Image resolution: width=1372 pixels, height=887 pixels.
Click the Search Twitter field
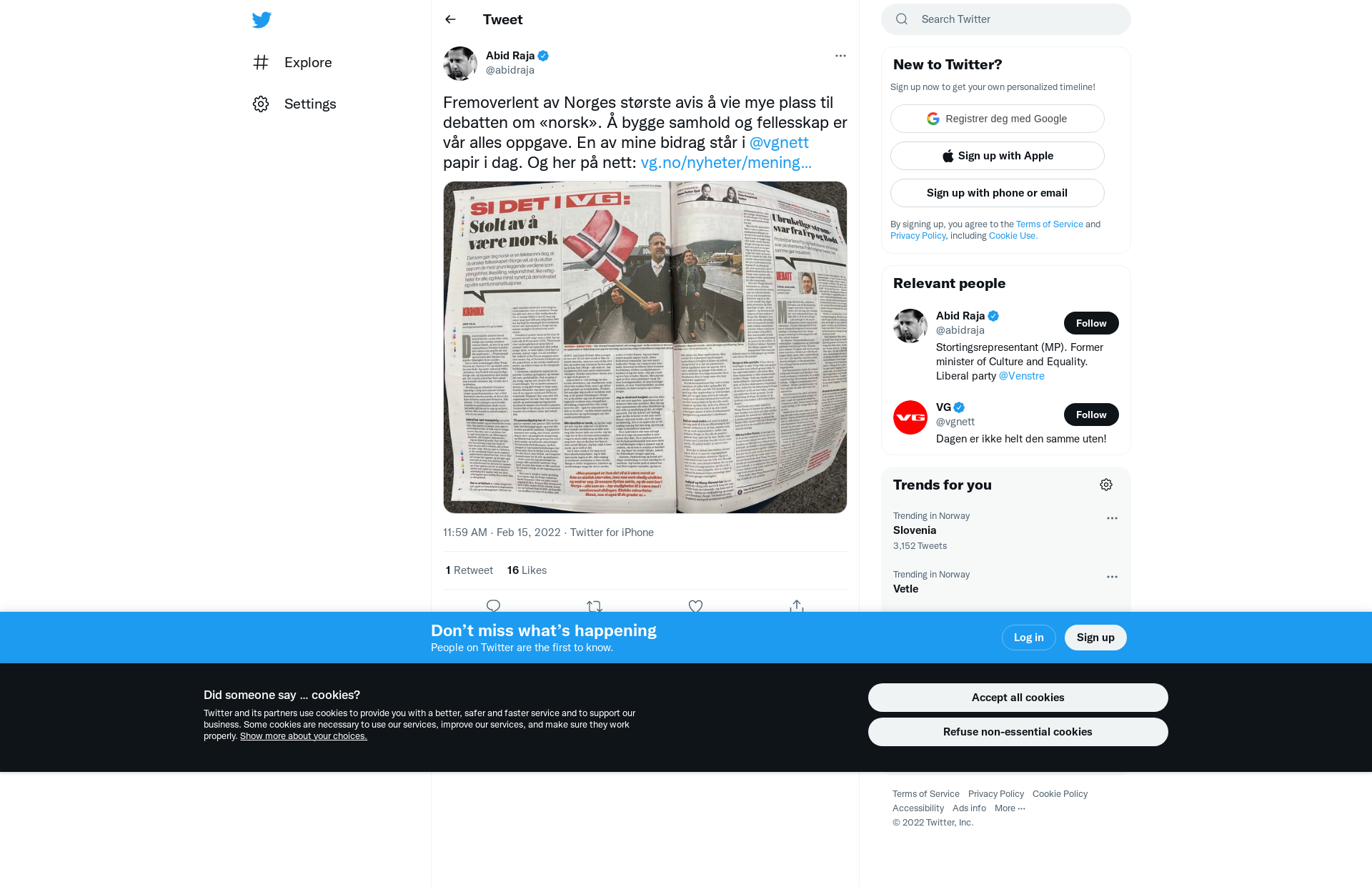click(1006, 19)
